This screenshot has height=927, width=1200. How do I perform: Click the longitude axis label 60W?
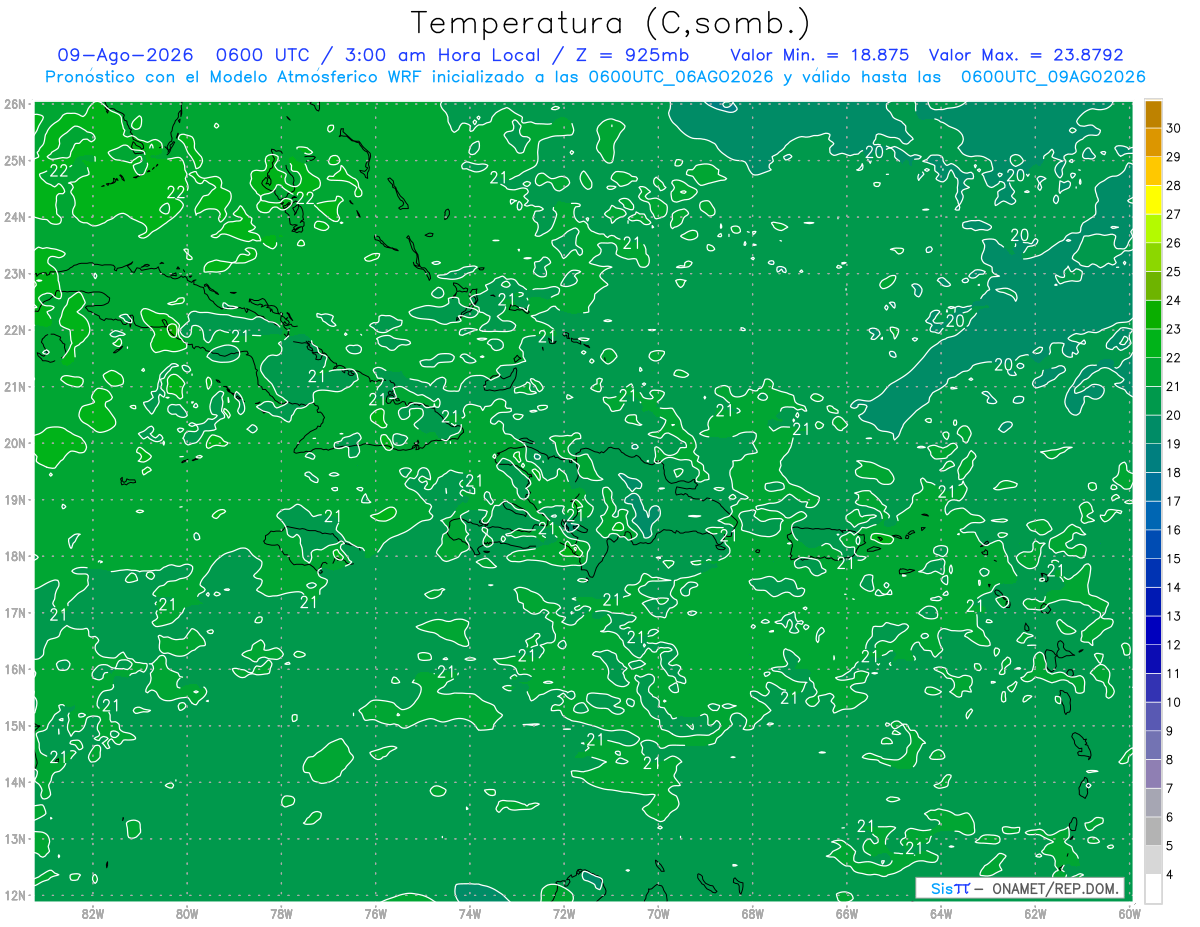pos(1129,913)
